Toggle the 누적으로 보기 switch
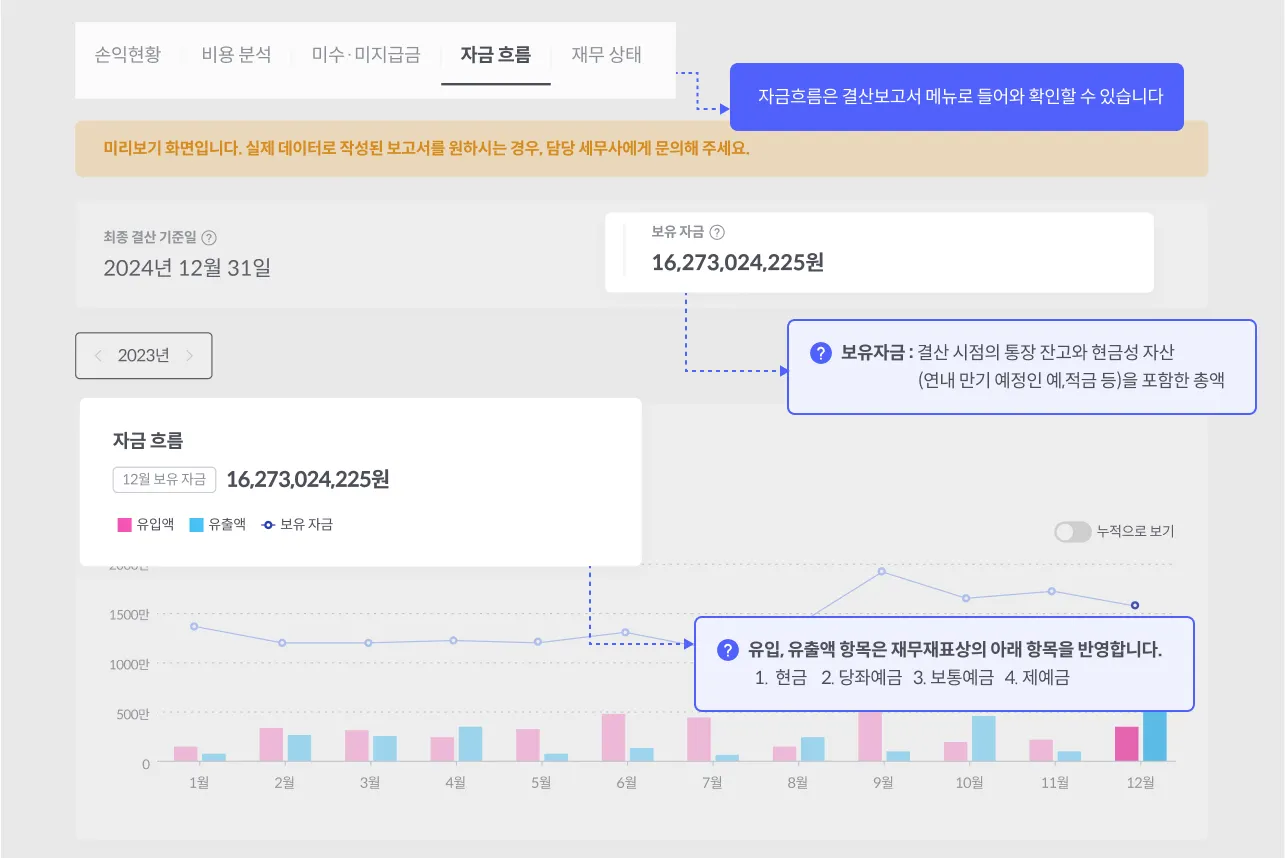The image size is (1285, 858). (1072, 532)
